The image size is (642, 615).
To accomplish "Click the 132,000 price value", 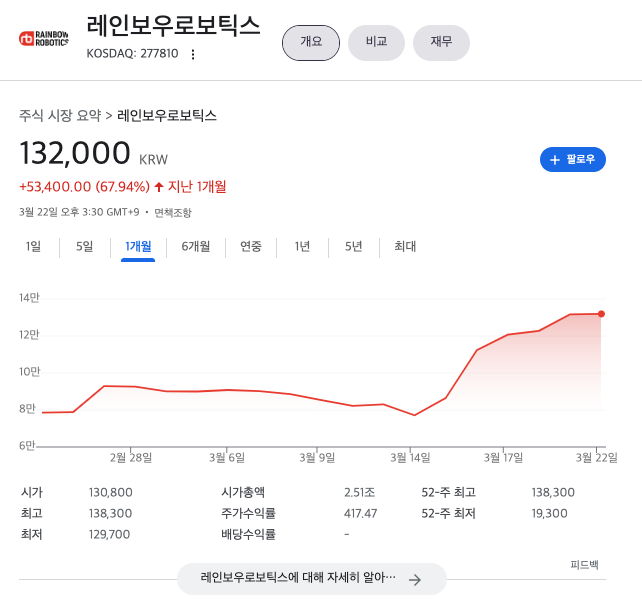I will (x=75, y=153).
